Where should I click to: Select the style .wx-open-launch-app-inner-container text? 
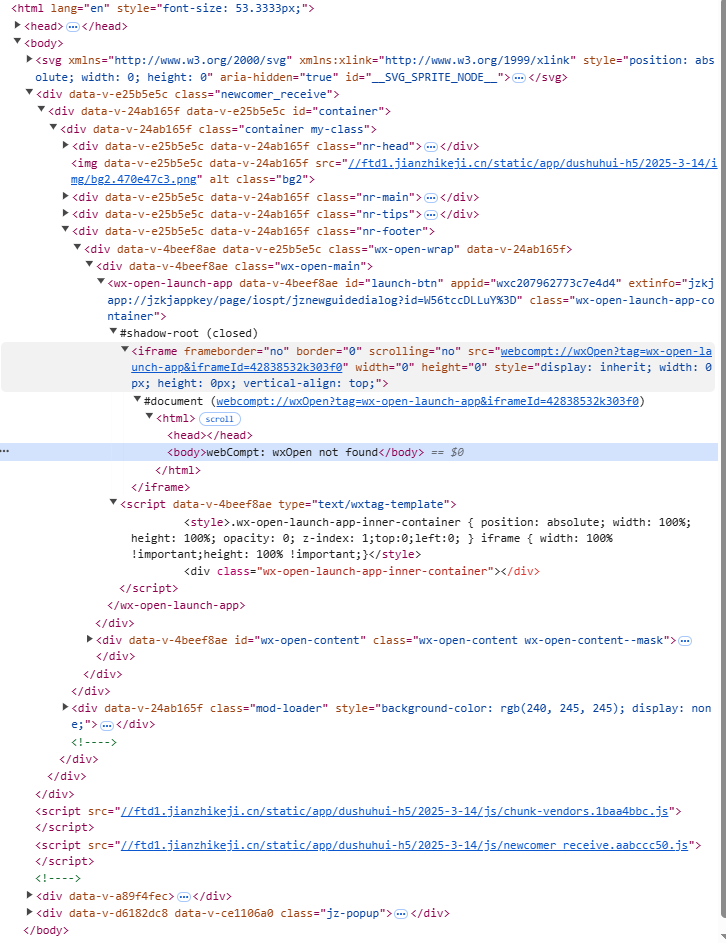click(411, 538)
